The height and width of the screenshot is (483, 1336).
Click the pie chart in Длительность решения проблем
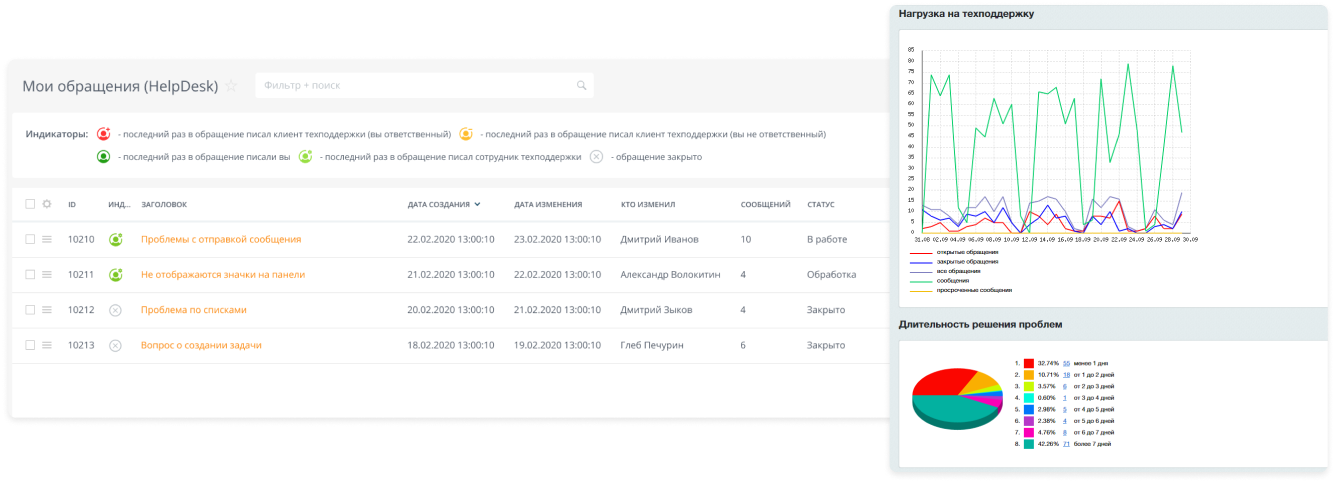(956, 398)
